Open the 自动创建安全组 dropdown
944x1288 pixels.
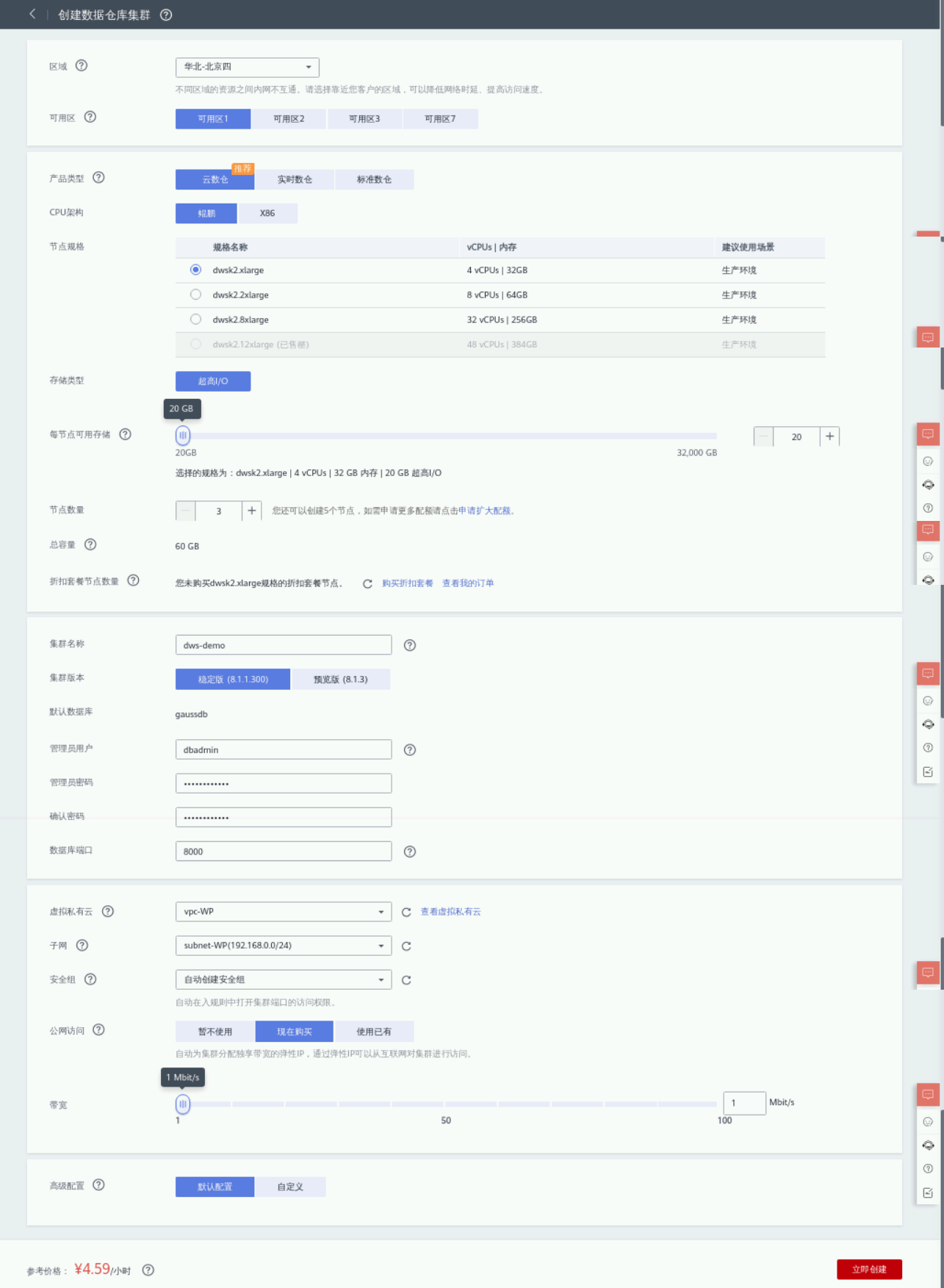pyautogui.click(x=284, y=979)
